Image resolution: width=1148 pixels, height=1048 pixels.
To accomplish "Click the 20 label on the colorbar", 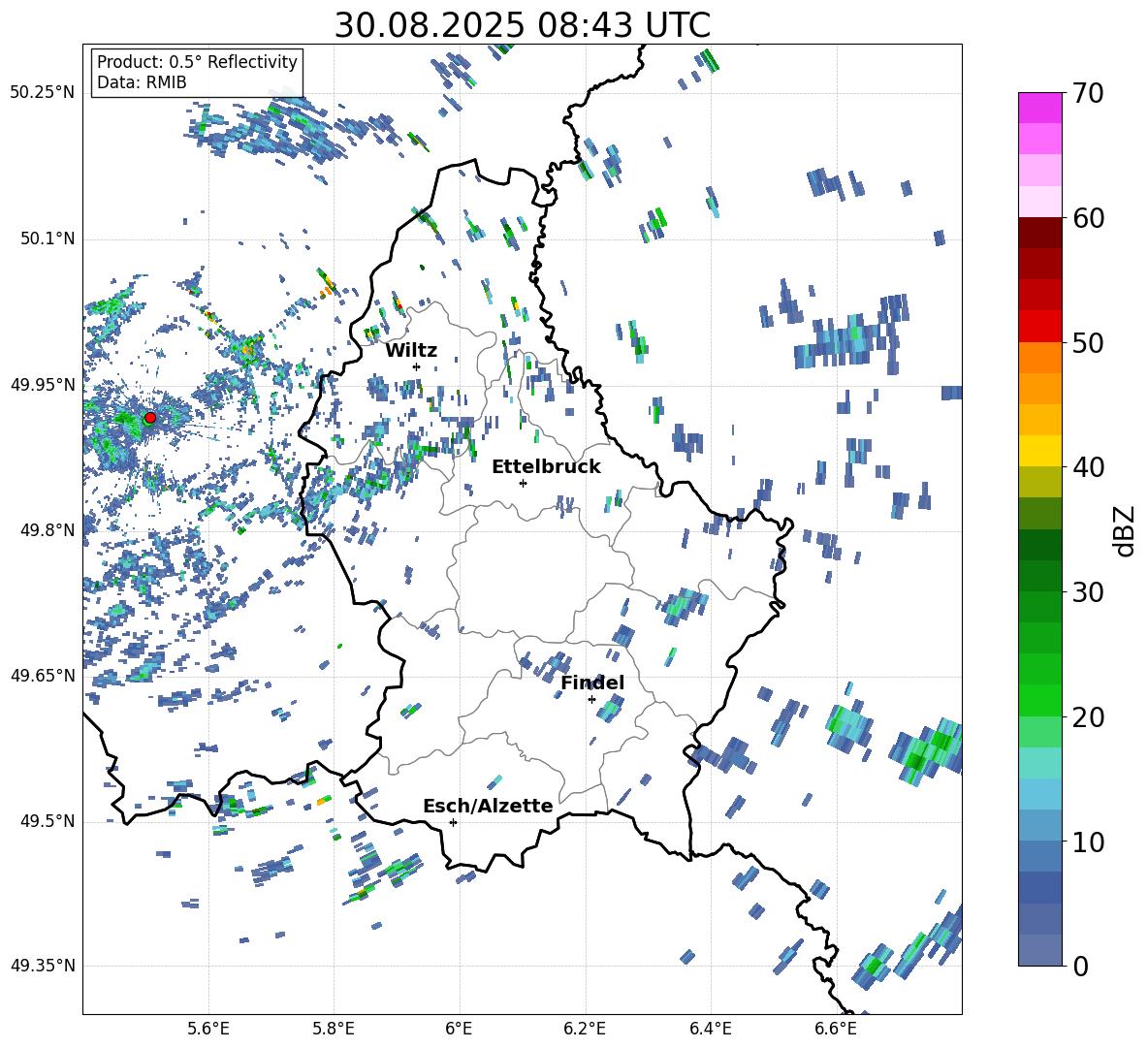I will click(x=1087, y=717).
